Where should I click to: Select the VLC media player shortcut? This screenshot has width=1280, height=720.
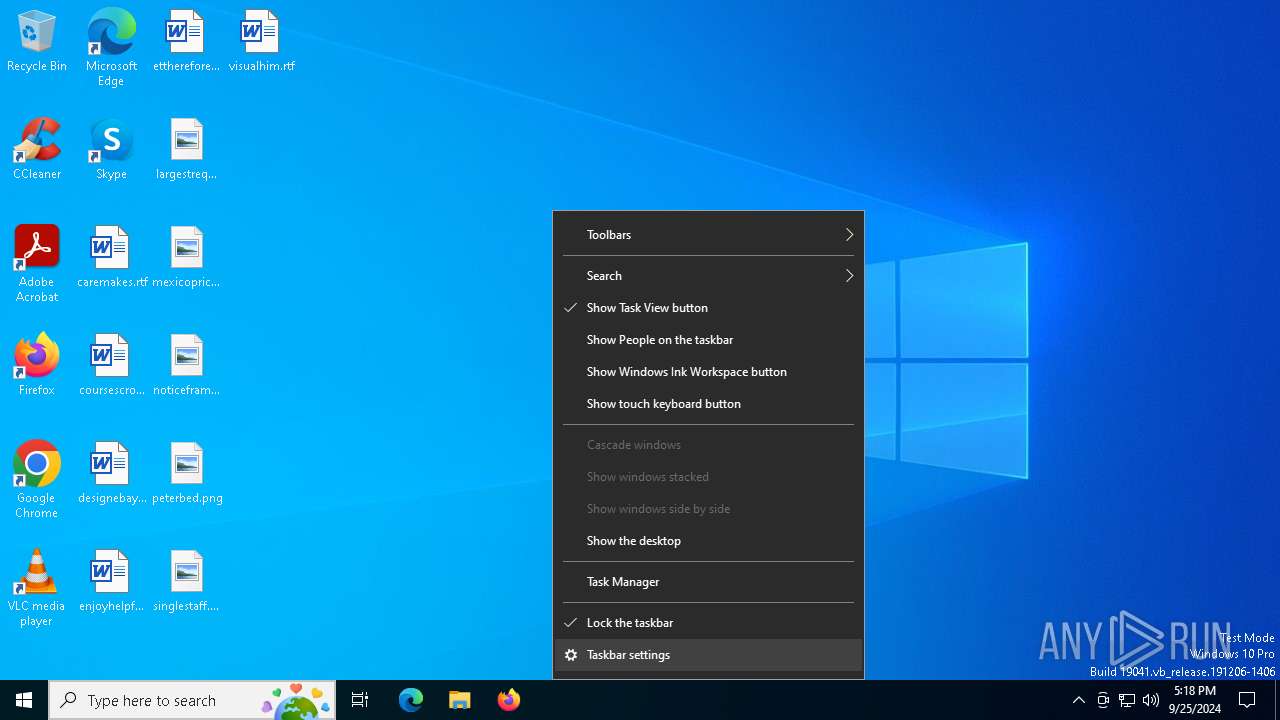(x=37, y=587)
